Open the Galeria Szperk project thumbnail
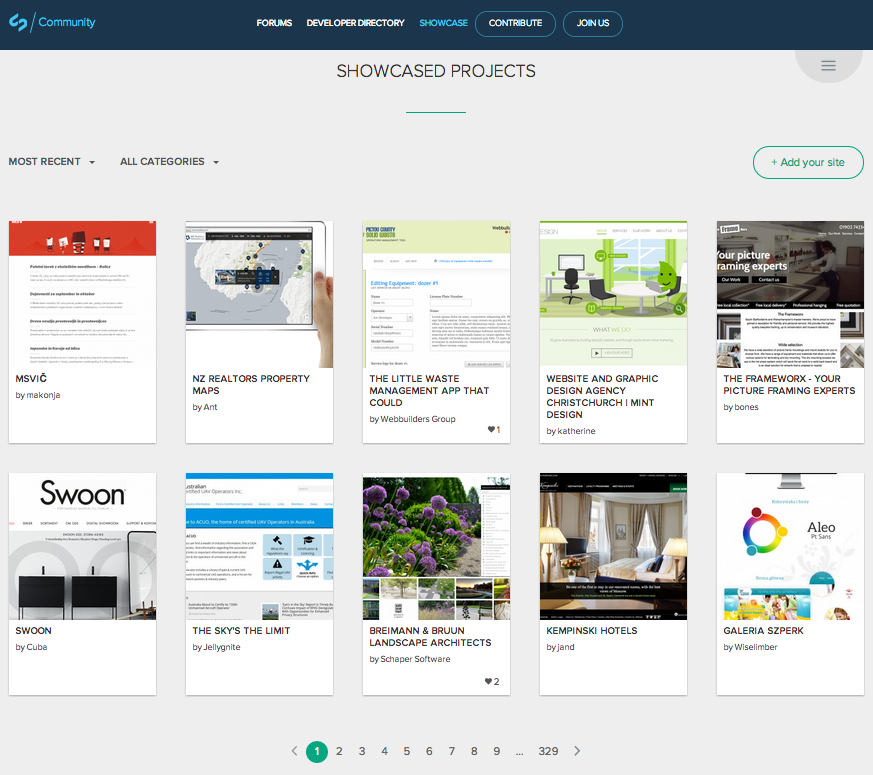Image resolution: width=873 pixels, height=775 pixels. pyautogui.click(x=790, y=546)
